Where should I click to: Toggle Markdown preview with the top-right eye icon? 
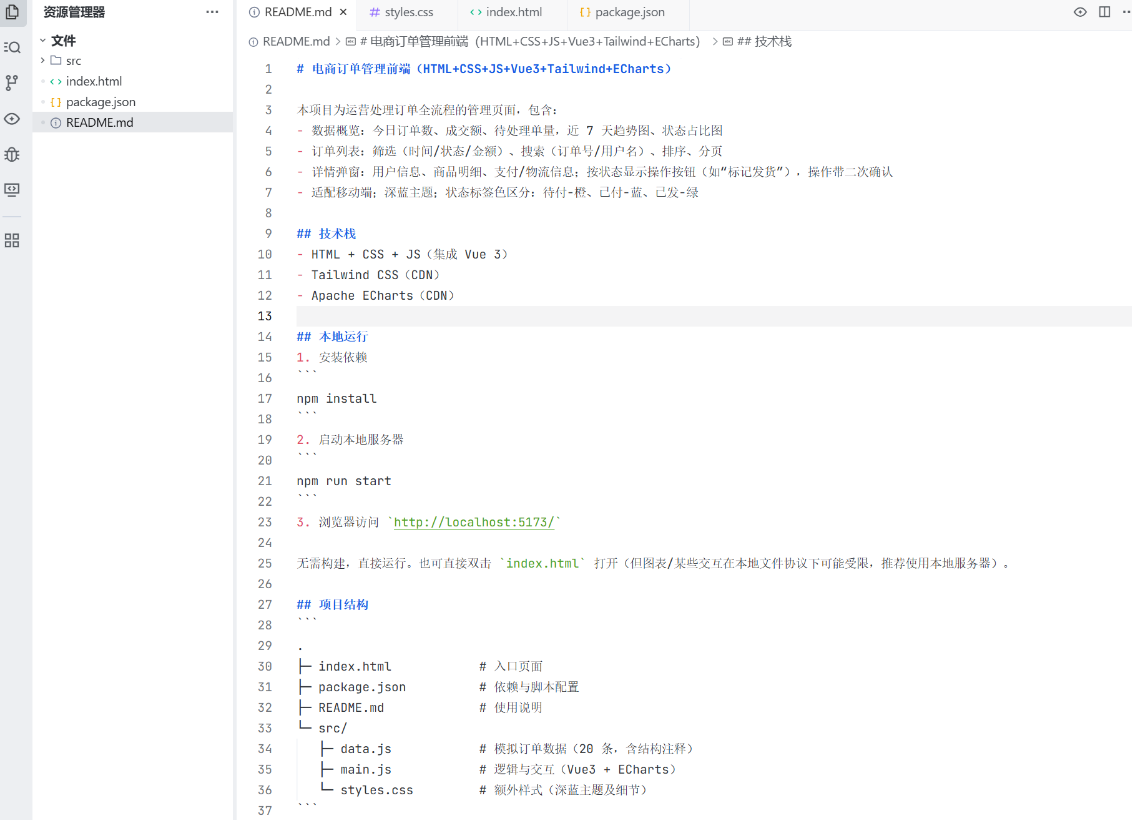pos(1080,12)
